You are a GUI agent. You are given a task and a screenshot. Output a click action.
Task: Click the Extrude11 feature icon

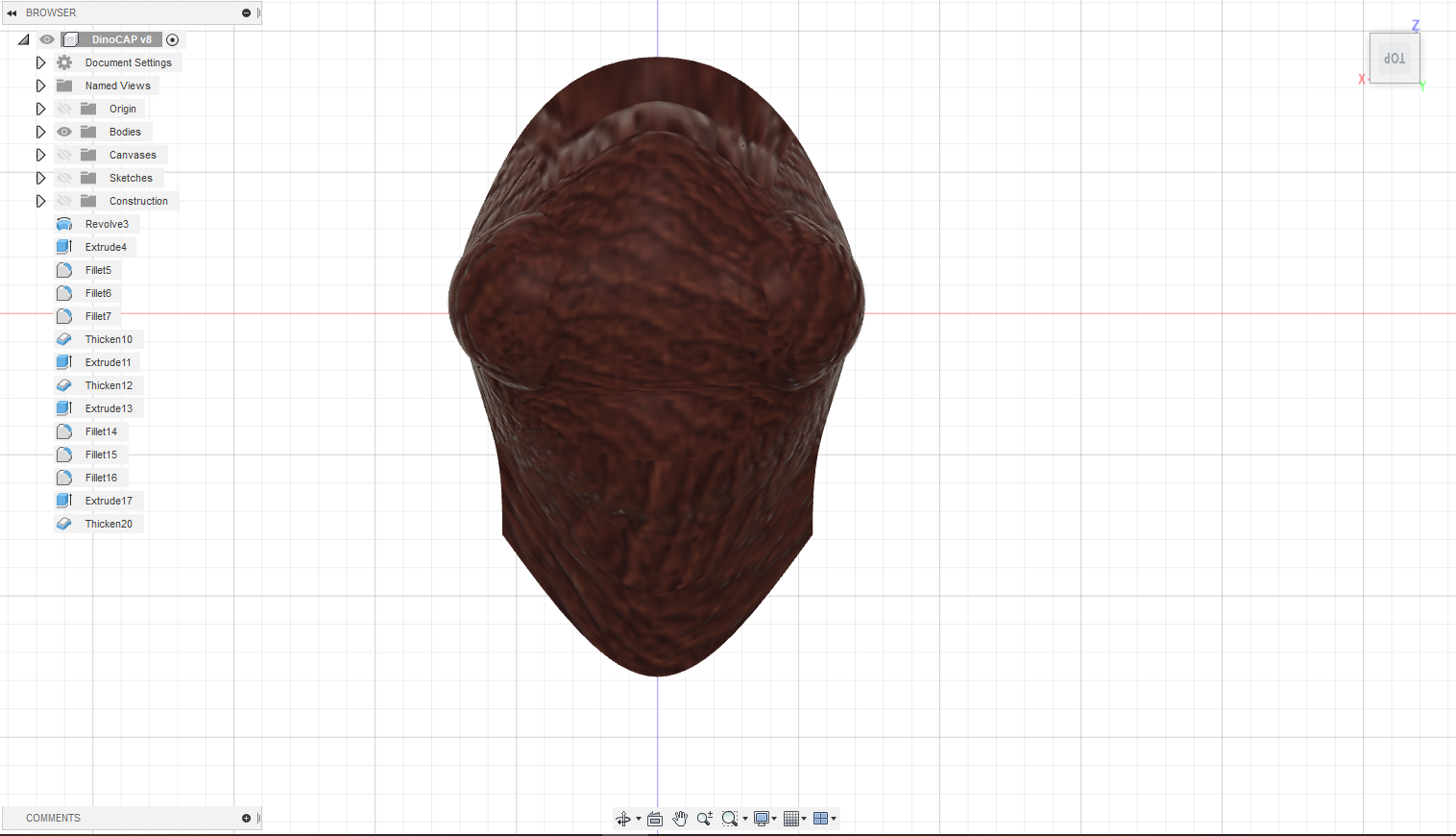pos(64,362)
